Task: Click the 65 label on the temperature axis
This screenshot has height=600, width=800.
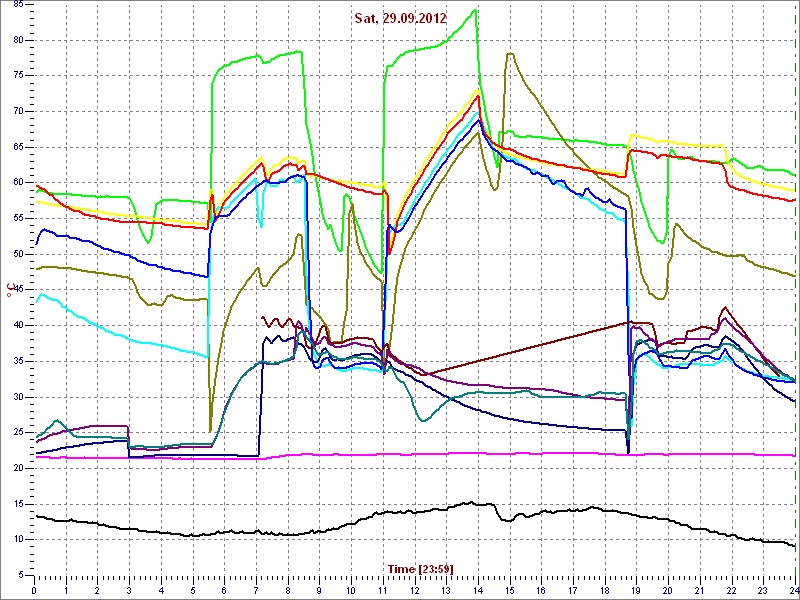Action: tap(18, 147)
